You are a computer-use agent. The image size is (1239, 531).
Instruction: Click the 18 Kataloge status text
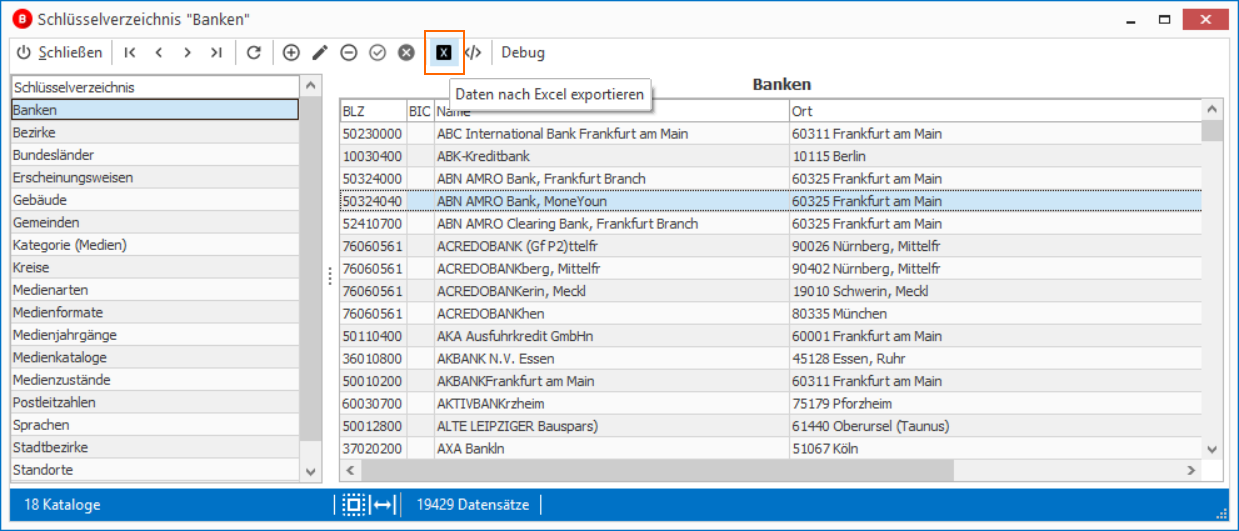click(x=62, y=504)
